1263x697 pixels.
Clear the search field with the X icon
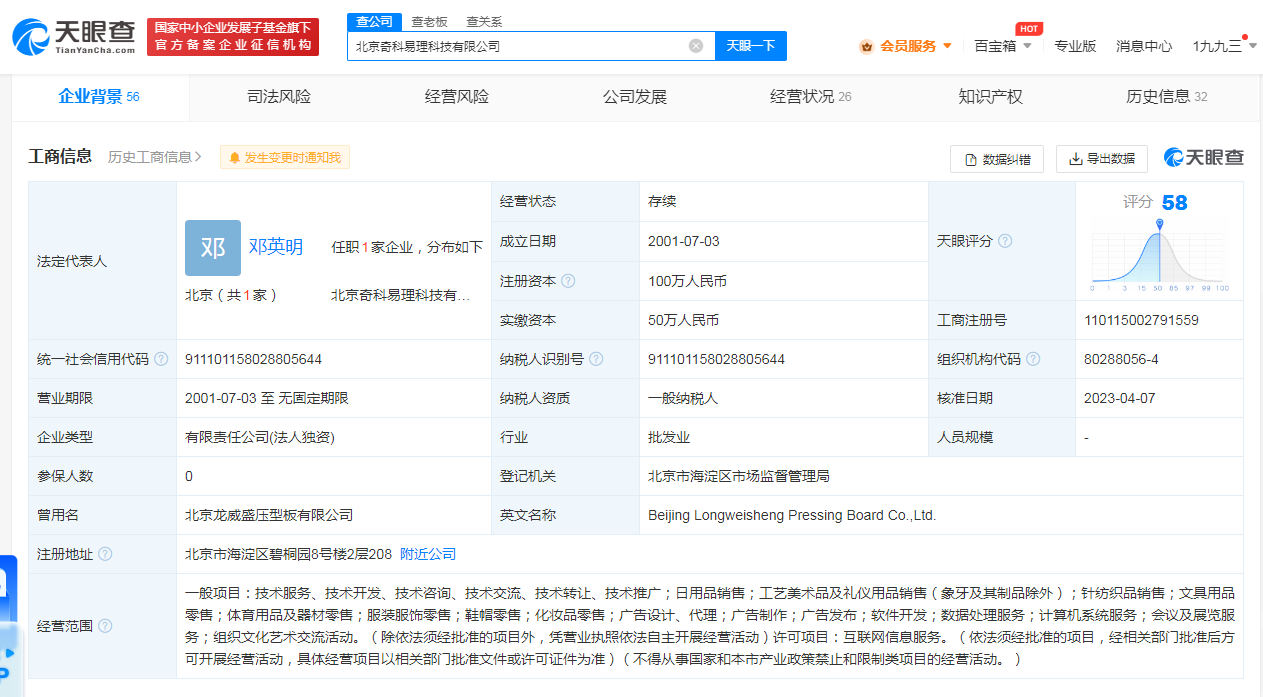click(x=696, y=46)
